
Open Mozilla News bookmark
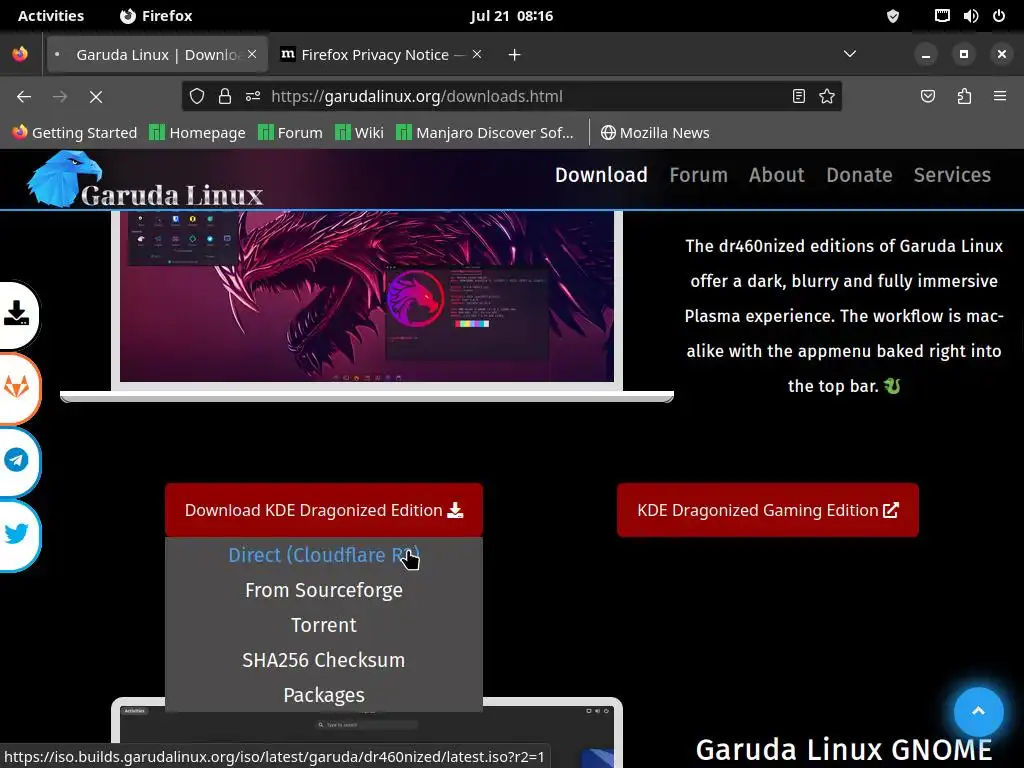(x=655, y=133)
